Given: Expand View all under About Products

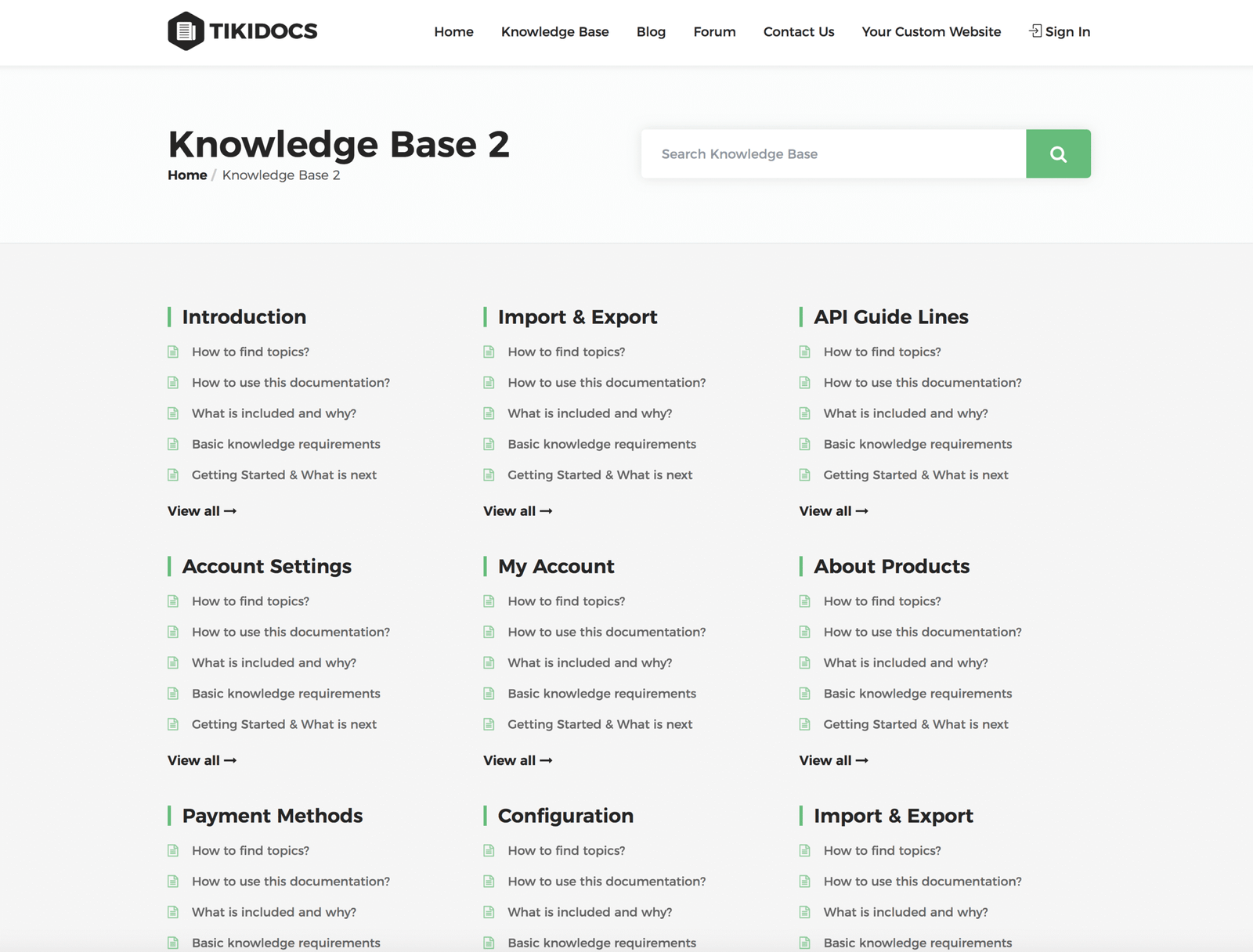Looking at the screenshot, I should (x=832, y=760).
